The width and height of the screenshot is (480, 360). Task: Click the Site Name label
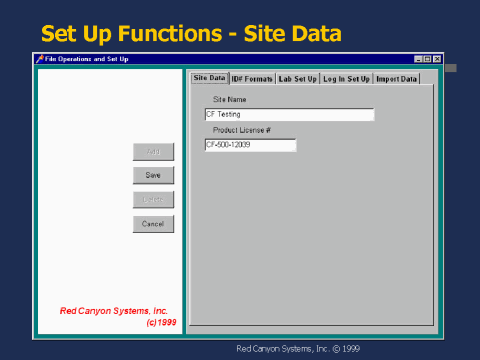click(230, 99)
